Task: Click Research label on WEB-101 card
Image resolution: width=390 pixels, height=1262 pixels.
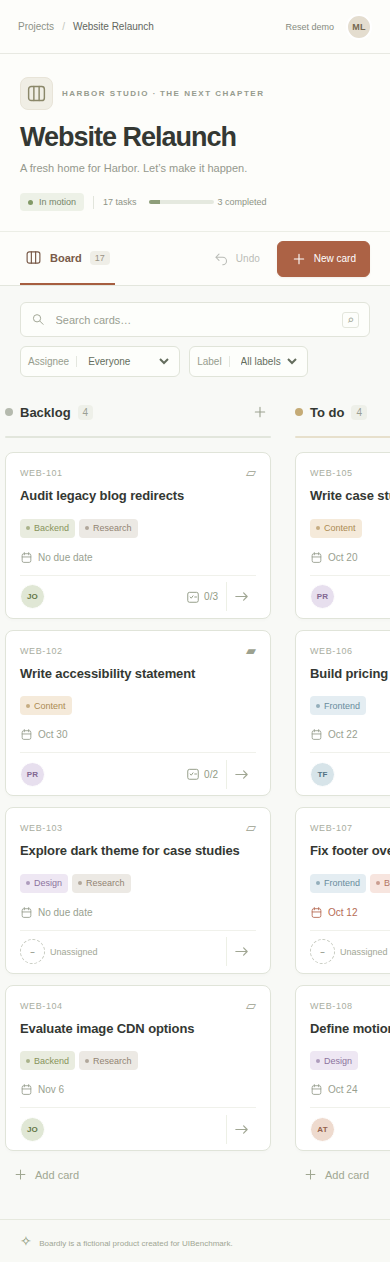Action: (109, 528)
